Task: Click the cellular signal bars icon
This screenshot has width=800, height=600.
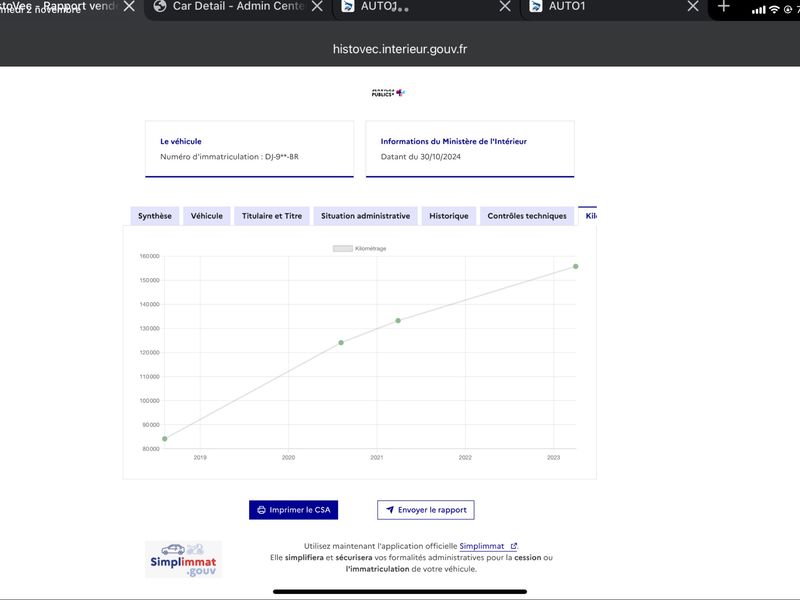Action: (x=759, y=10)
